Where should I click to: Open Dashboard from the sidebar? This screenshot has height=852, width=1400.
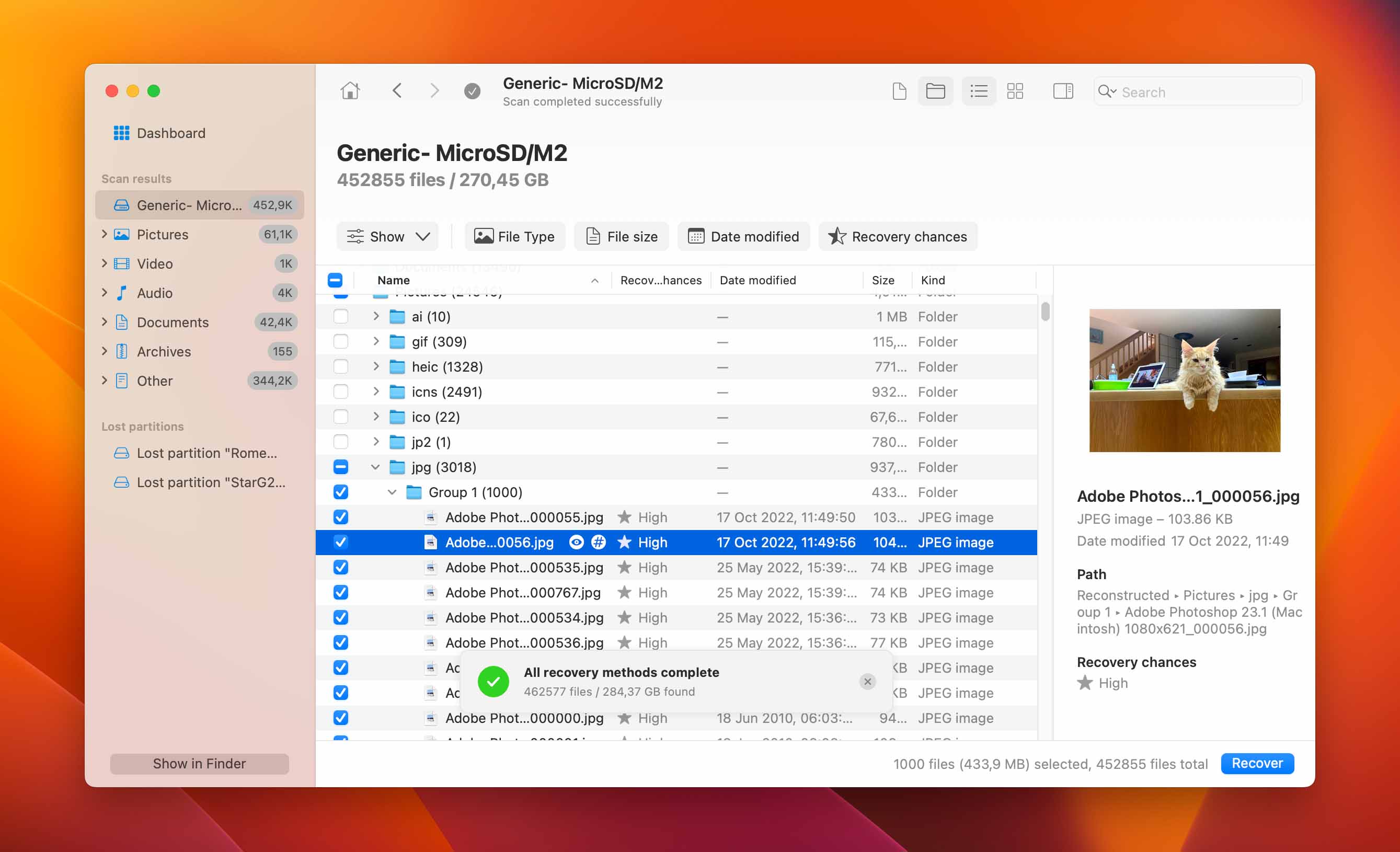tap(159, 133)
